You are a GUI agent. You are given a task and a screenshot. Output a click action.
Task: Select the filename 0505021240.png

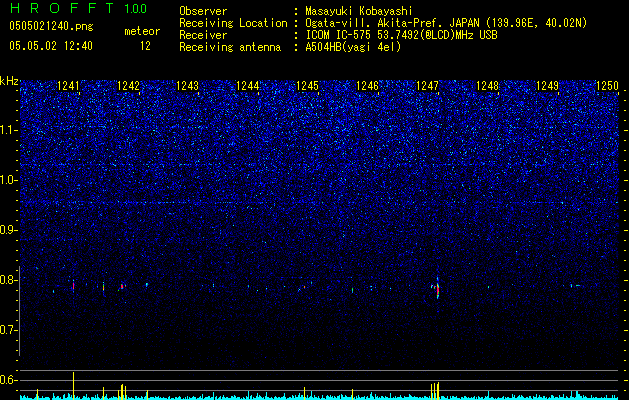51,27
